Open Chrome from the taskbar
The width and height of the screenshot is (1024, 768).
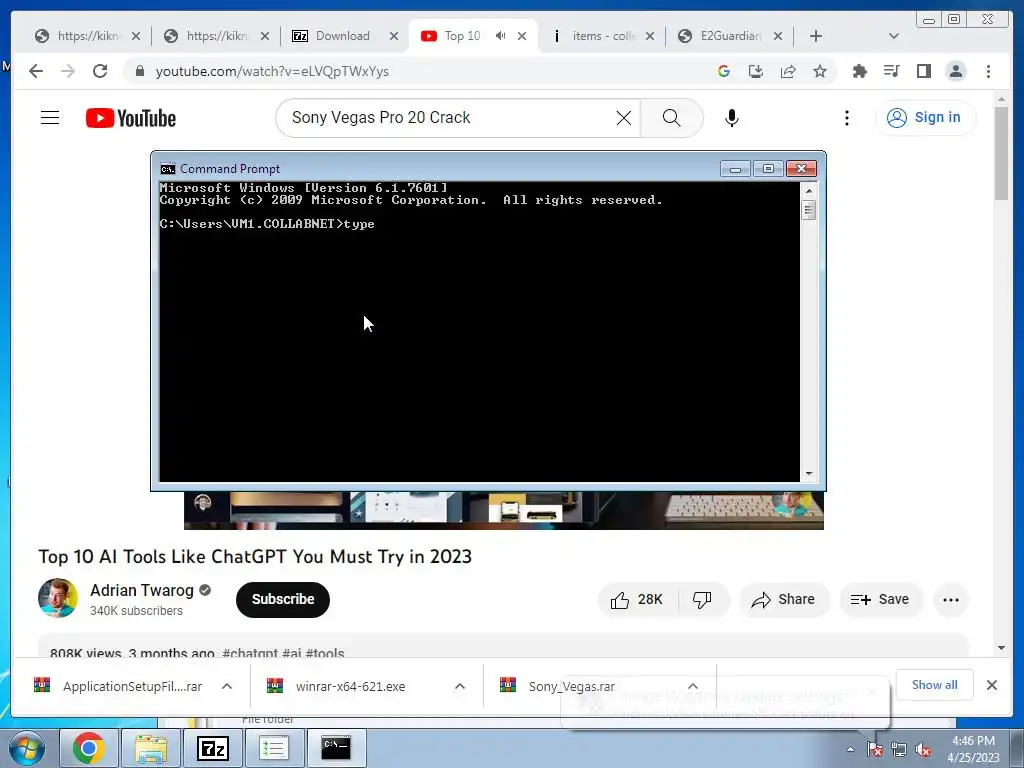click(x=89, y=748)
